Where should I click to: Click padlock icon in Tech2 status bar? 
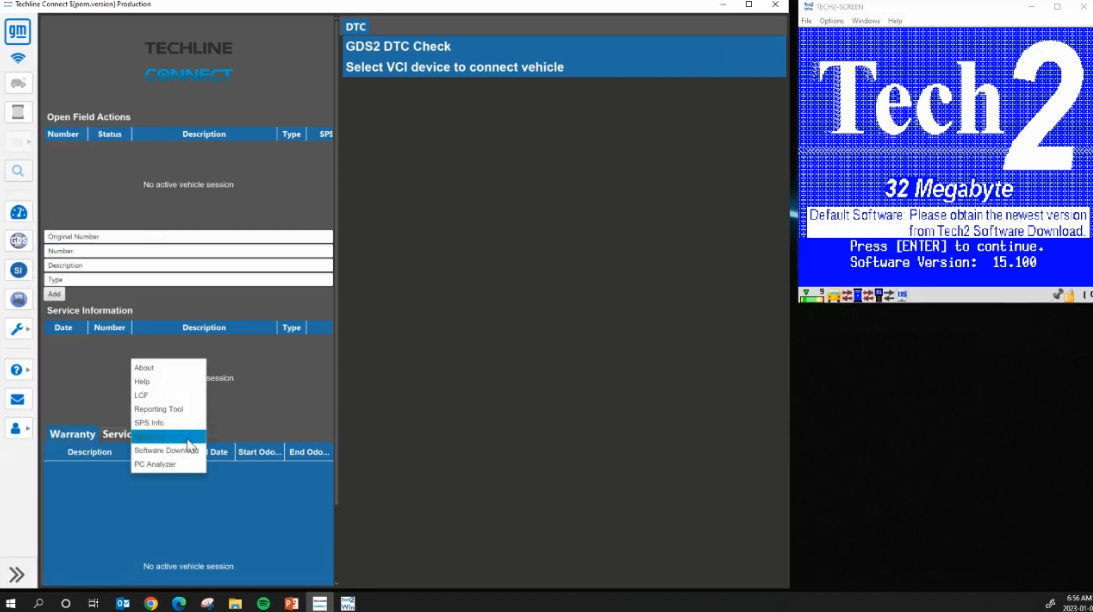(1069, 296)
